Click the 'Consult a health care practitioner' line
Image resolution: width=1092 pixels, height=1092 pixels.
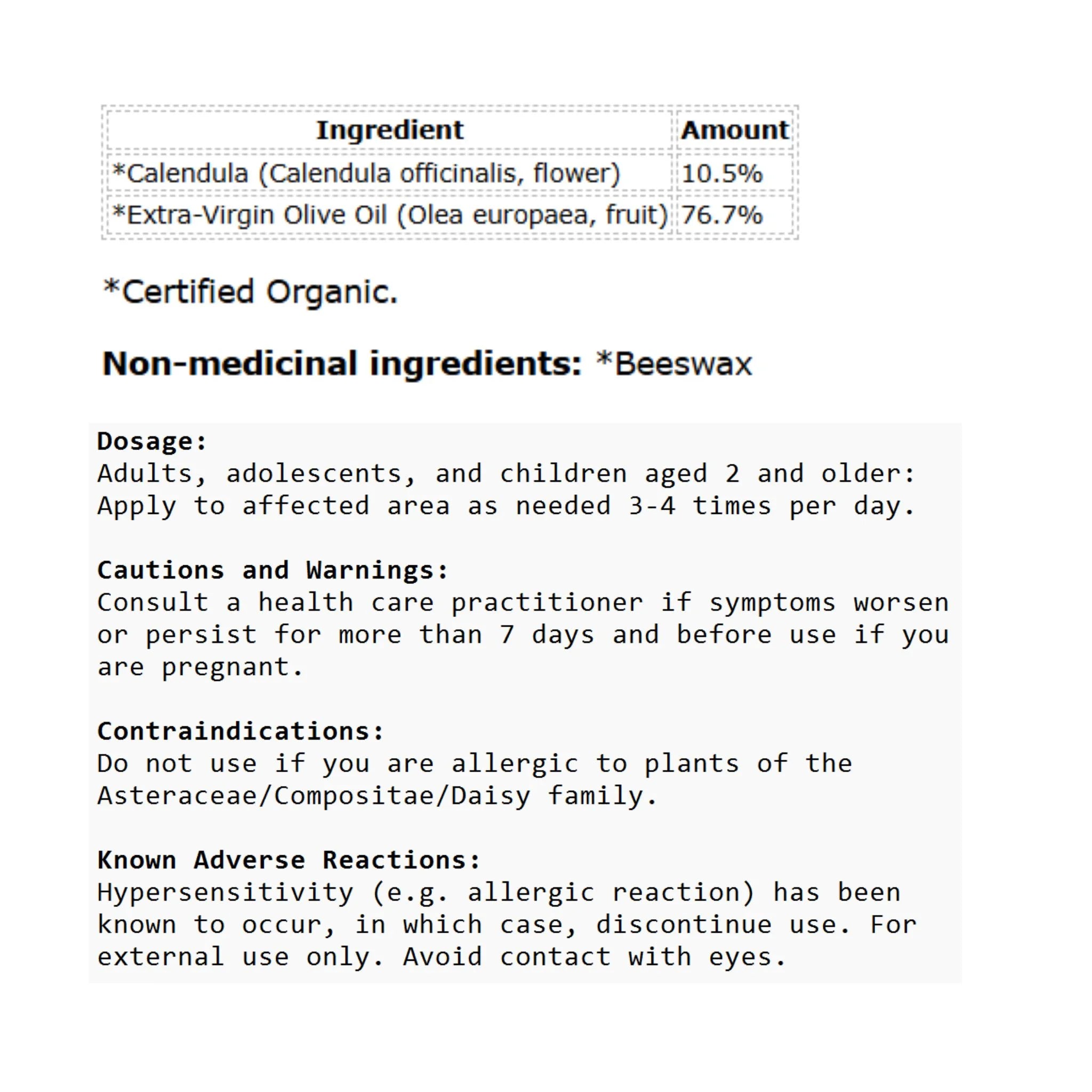(x=523, y=603)
